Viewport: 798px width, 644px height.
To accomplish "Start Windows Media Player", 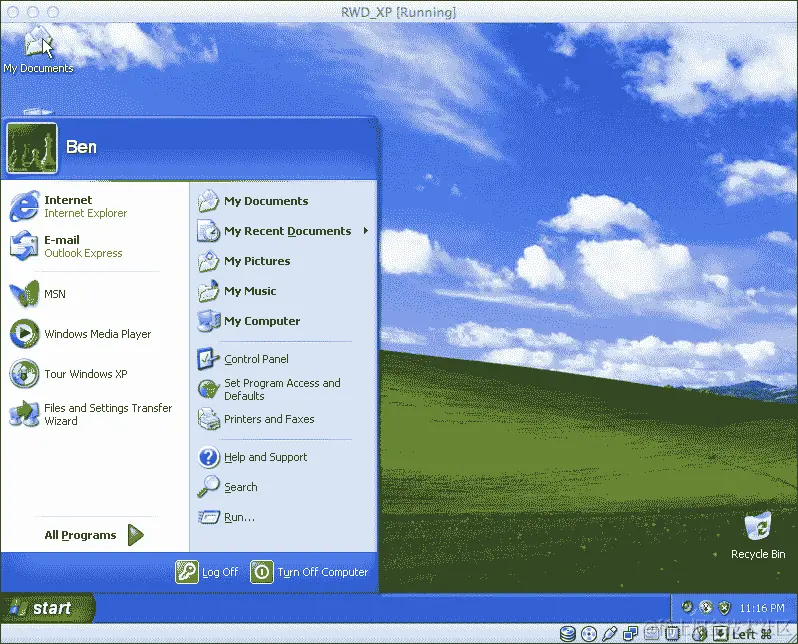I will tap(80, 334).
